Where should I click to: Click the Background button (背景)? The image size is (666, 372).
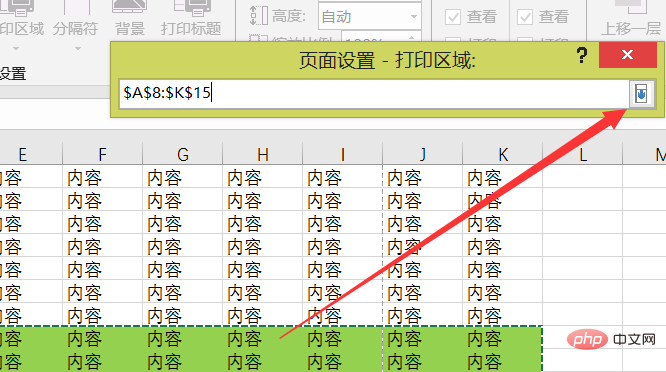pos(130,18)
